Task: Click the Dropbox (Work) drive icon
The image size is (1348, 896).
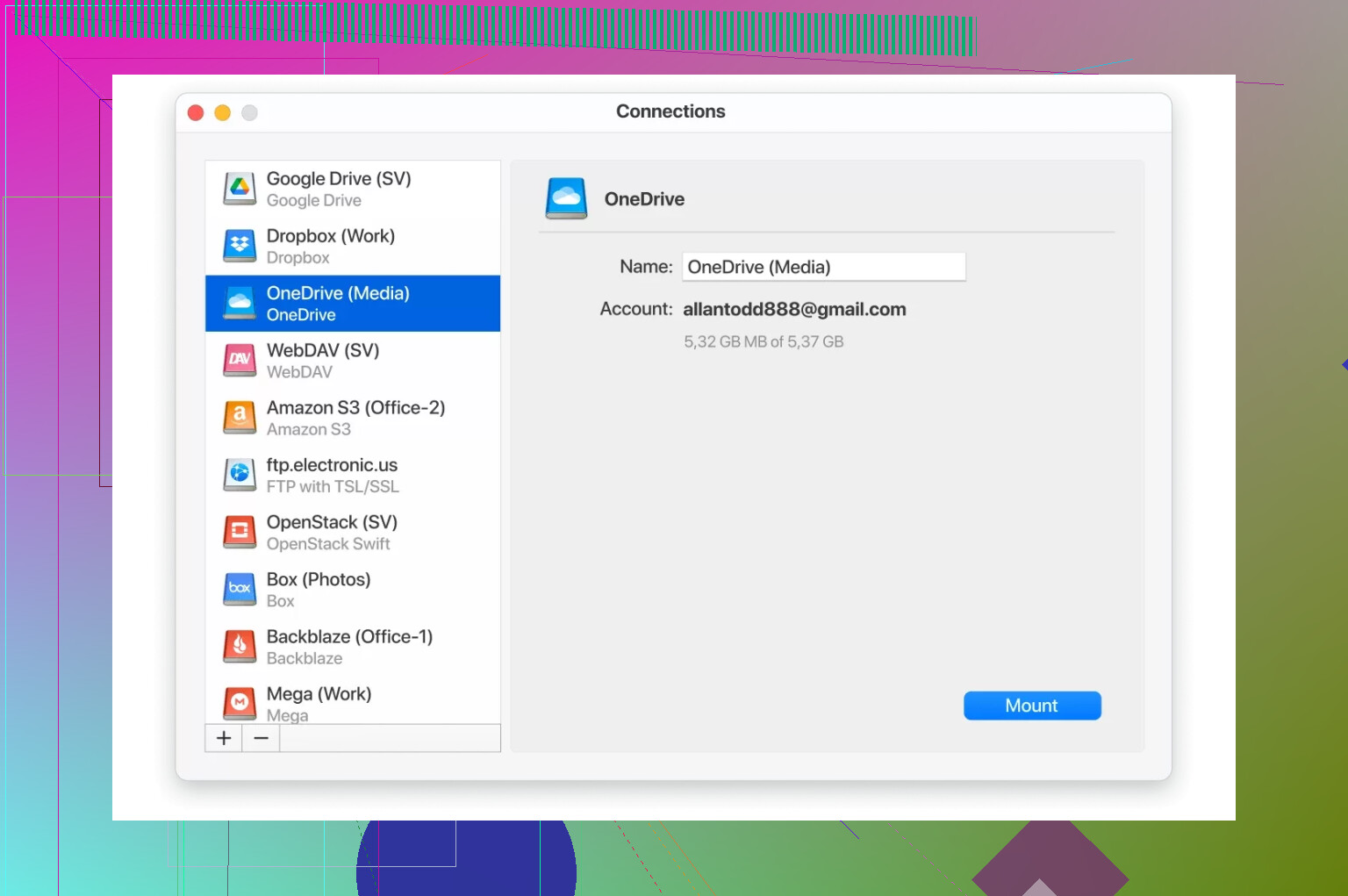Action: (x=240, y=246)
